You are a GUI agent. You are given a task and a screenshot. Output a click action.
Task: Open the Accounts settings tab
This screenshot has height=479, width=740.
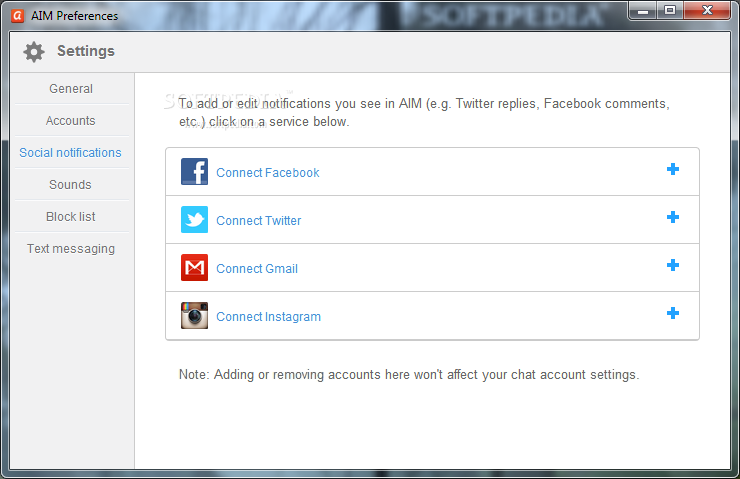point(71,121)
